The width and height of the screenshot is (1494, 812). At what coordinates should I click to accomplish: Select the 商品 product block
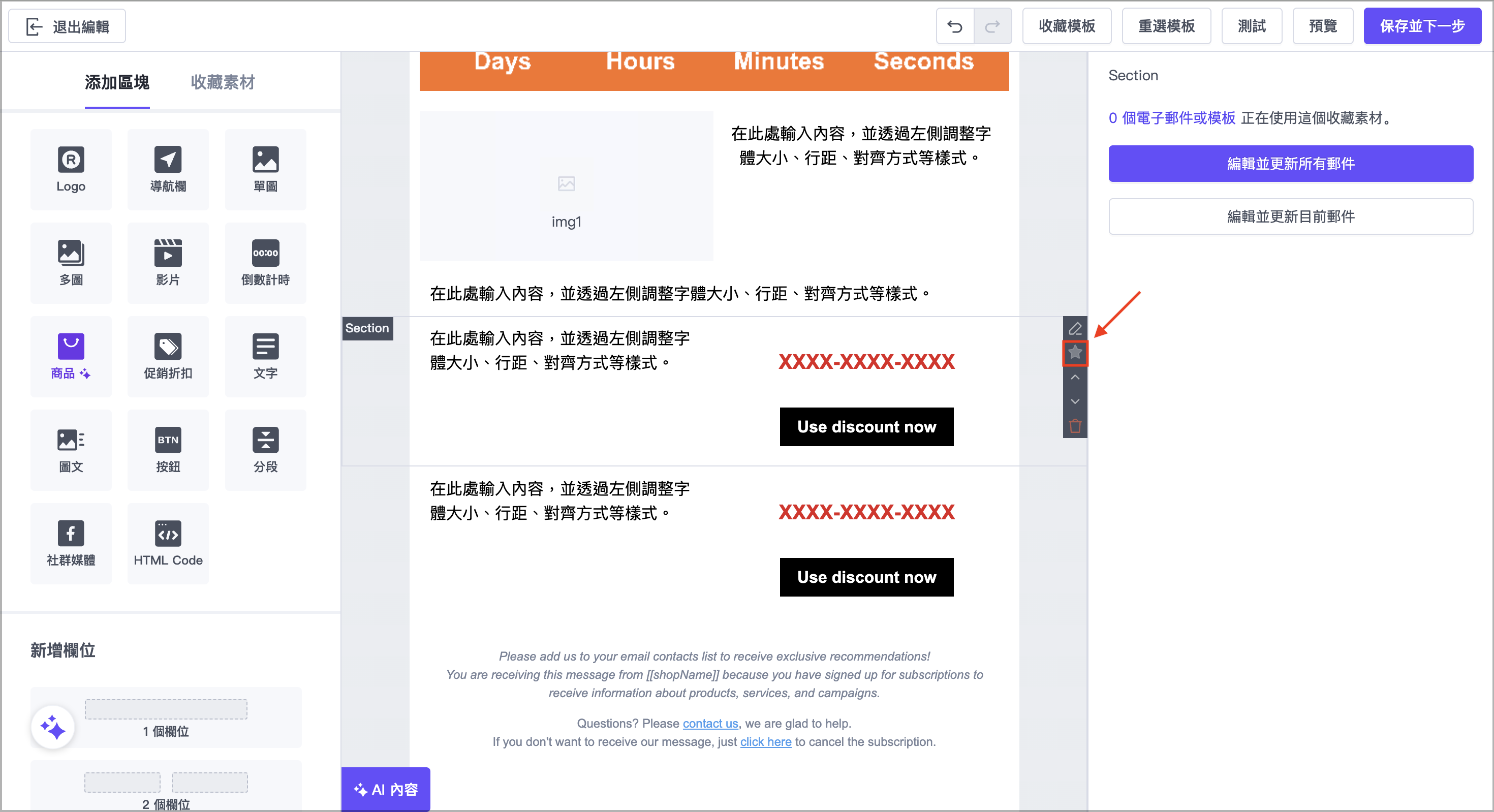71,356
